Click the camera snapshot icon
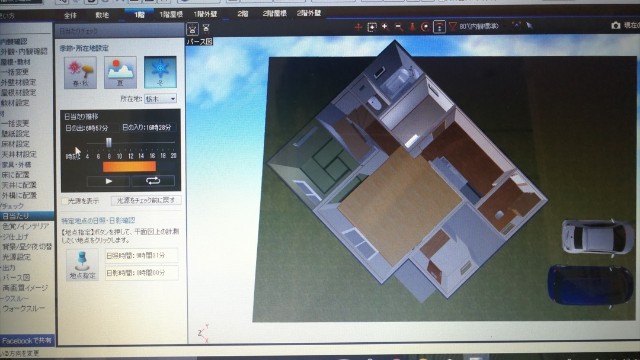Viewport: 640px width, 360px height. [616, 25]
